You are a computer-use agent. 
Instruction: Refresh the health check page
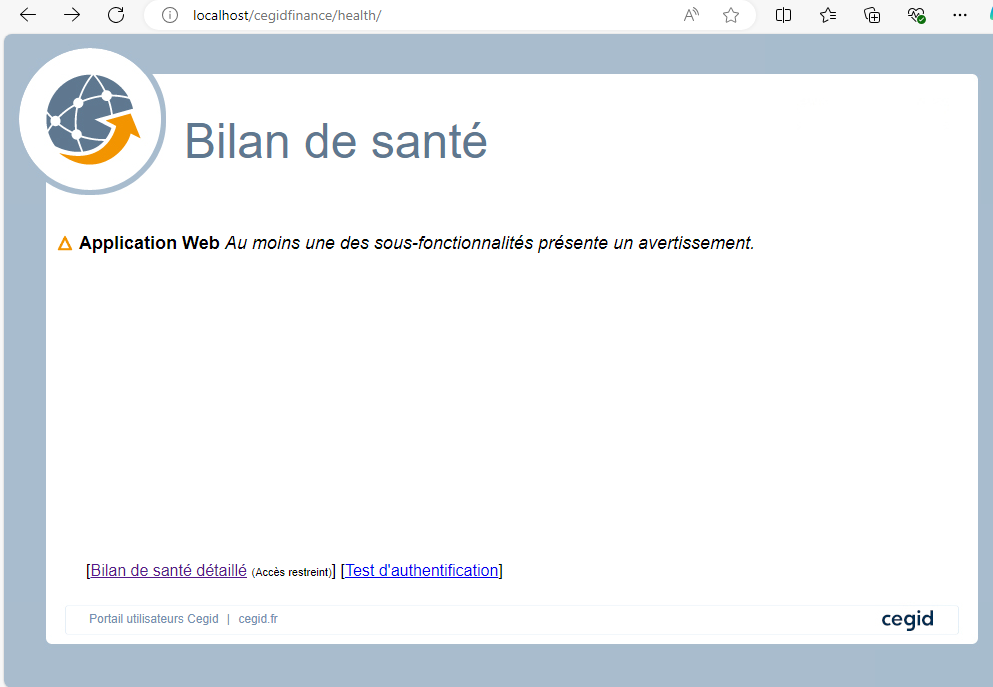(x=116, y=15)
